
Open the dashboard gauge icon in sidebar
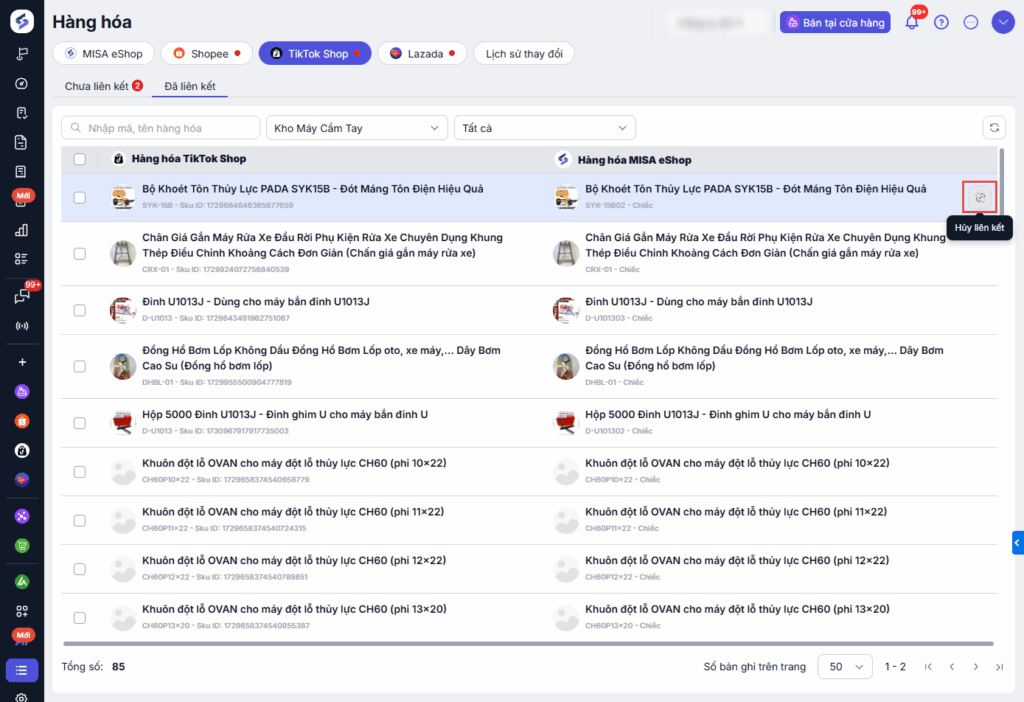[x=22, y=84]
